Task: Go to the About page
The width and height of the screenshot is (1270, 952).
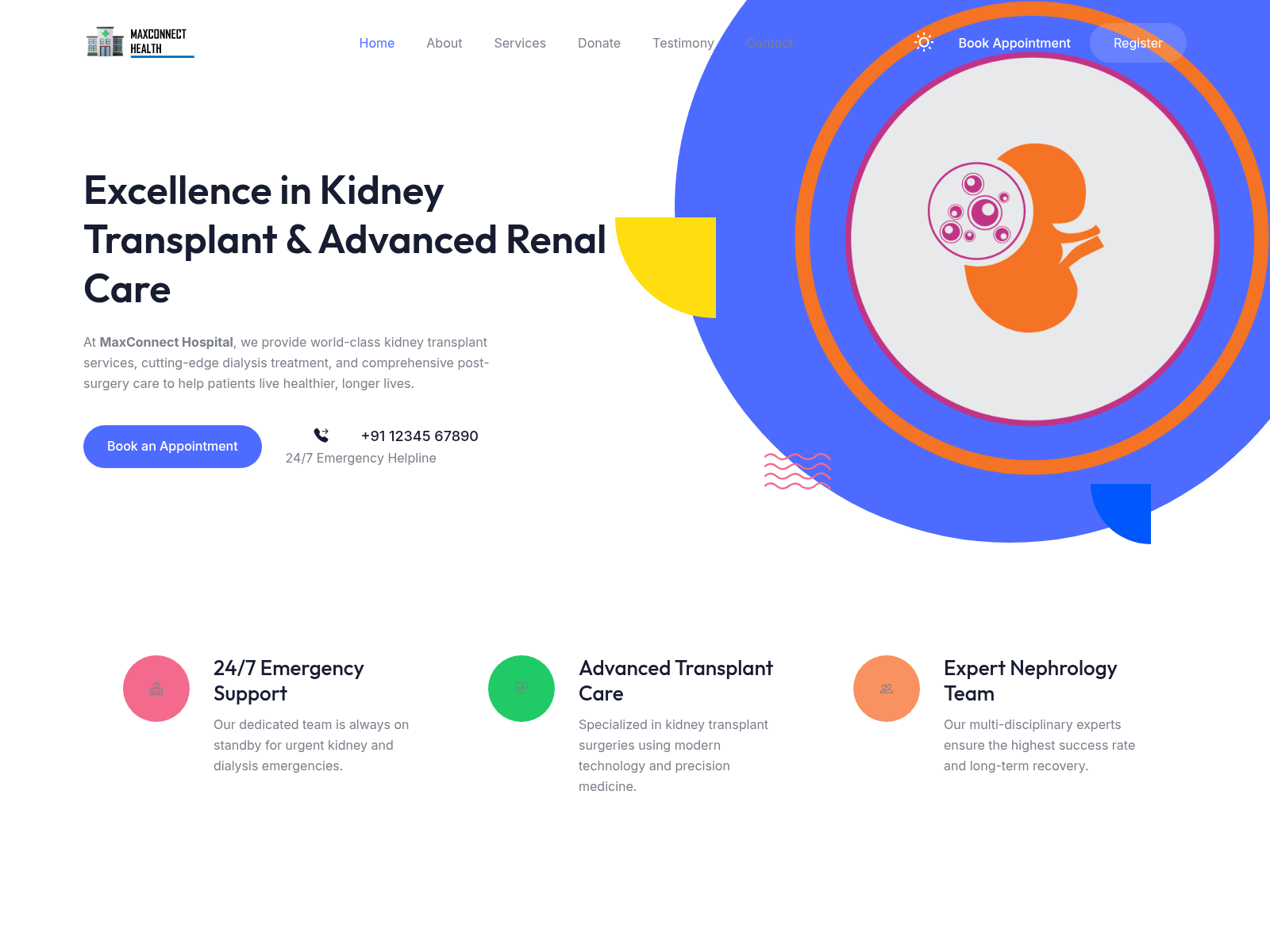Action: tap(444, 43)
